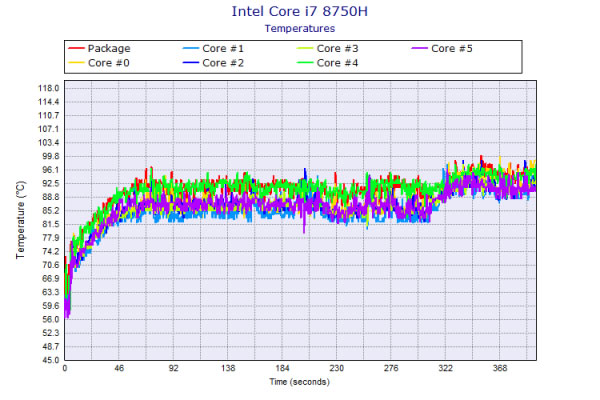Image resolution: width=600 pixels, height=400 pixels.
Task: Click the 114.4 y-axis value
Action: pyautogui.click(x=49, y=102)
